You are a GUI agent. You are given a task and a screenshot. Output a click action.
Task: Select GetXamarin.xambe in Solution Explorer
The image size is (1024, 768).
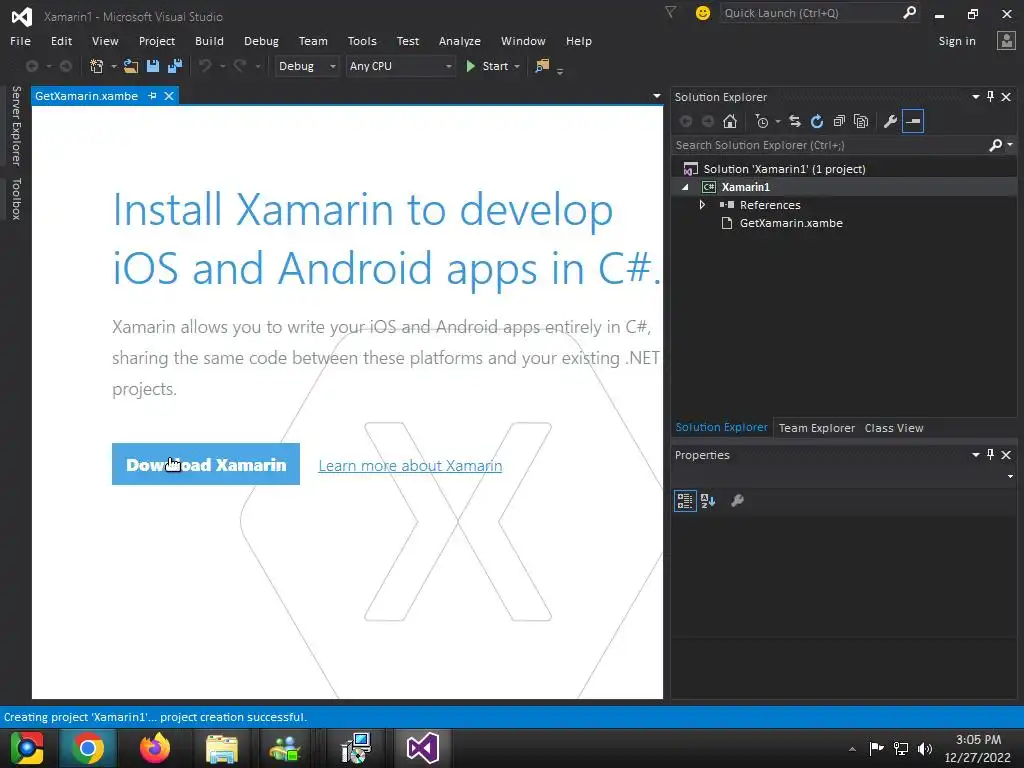791,223
